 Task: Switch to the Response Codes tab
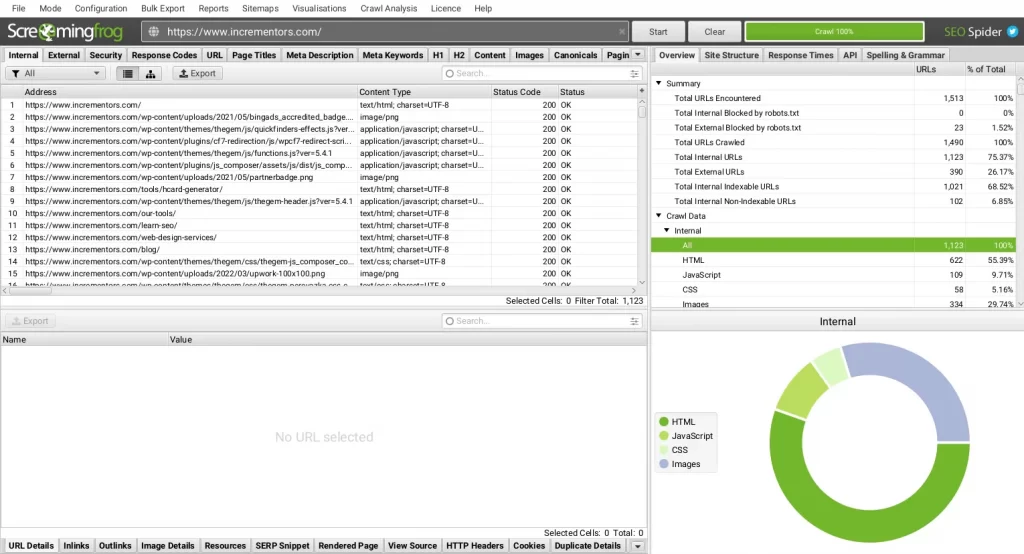pyautogui.click(x=164, y=55)
